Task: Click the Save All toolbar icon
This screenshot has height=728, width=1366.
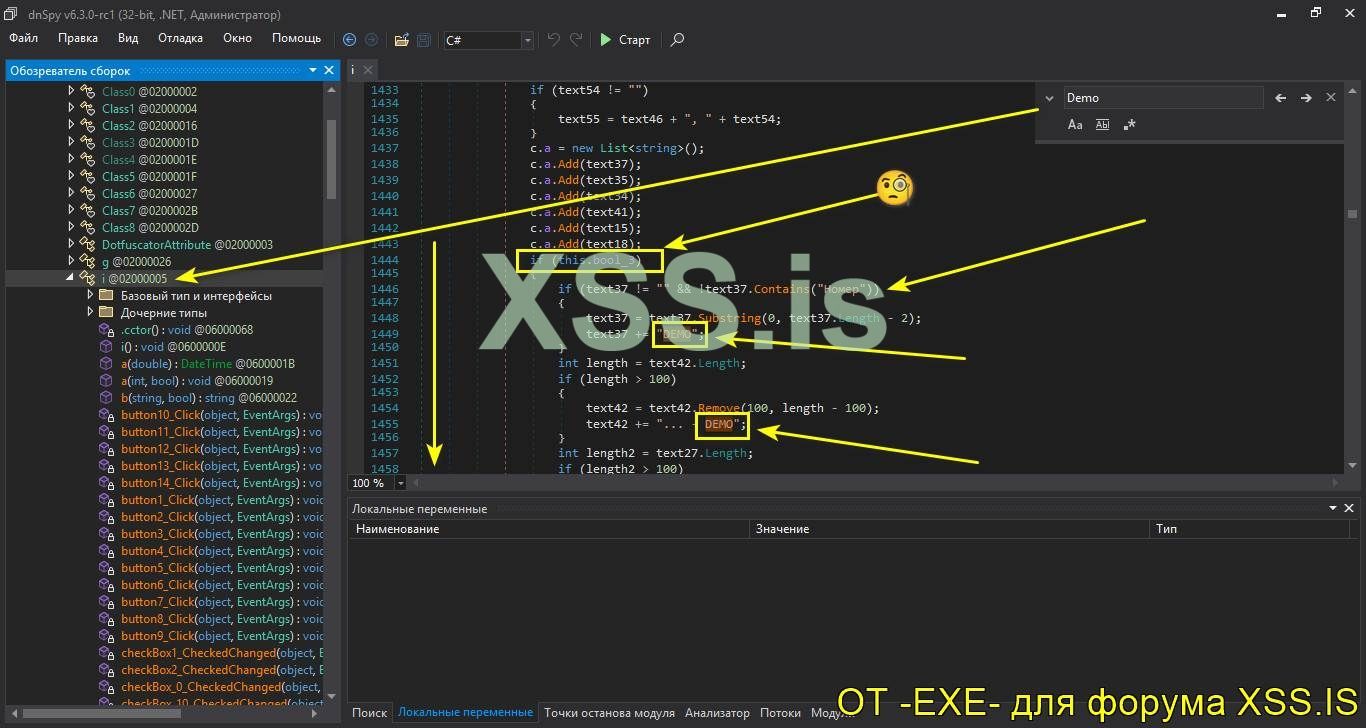Action: pyautogui.click(x=423, y=40)
